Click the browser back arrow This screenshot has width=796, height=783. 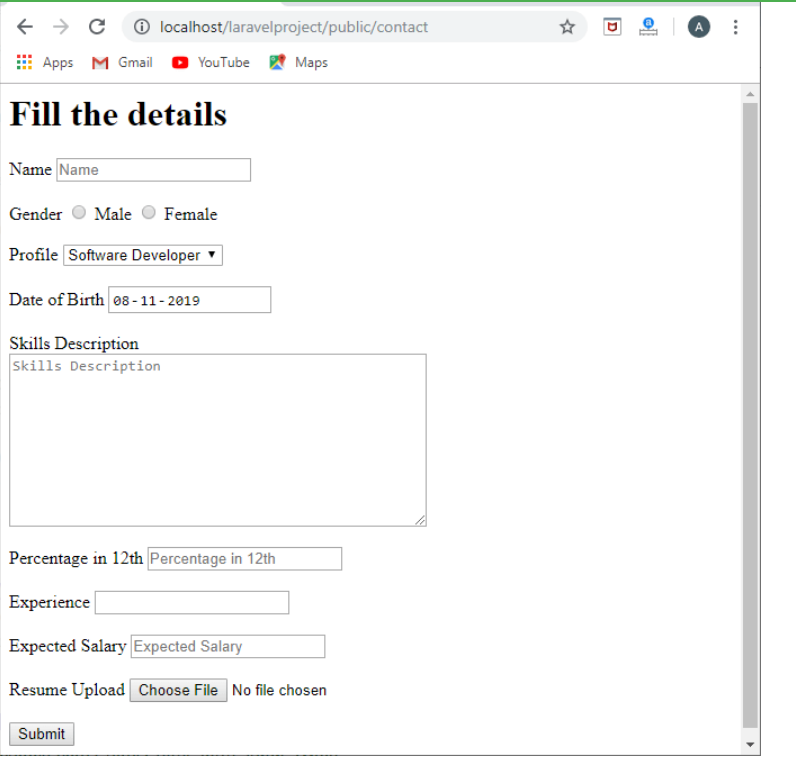pyautogui.click(x=25, y=27)
